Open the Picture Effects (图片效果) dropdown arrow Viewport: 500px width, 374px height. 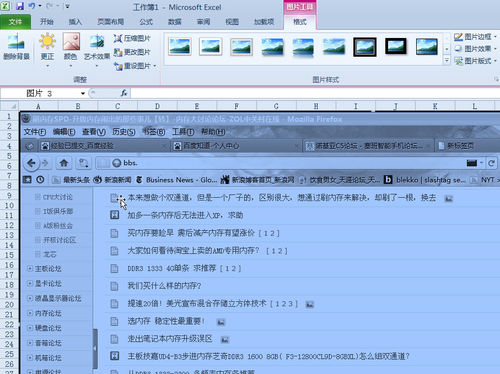click(x=495, y=49)
